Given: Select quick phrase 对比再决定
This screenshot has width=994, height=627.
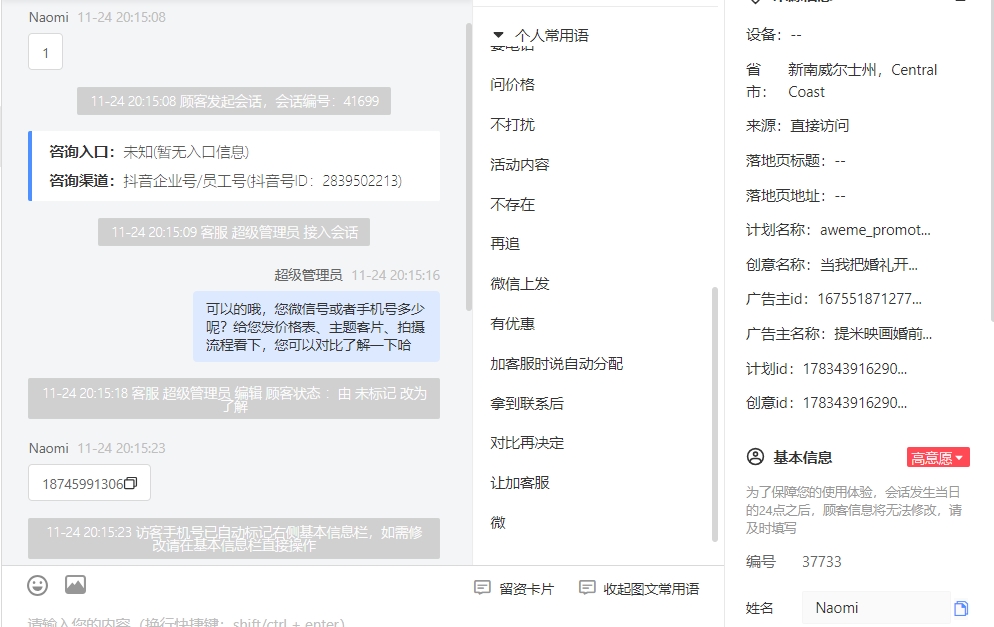Looking at the screenshot, I should click(527, 443).
